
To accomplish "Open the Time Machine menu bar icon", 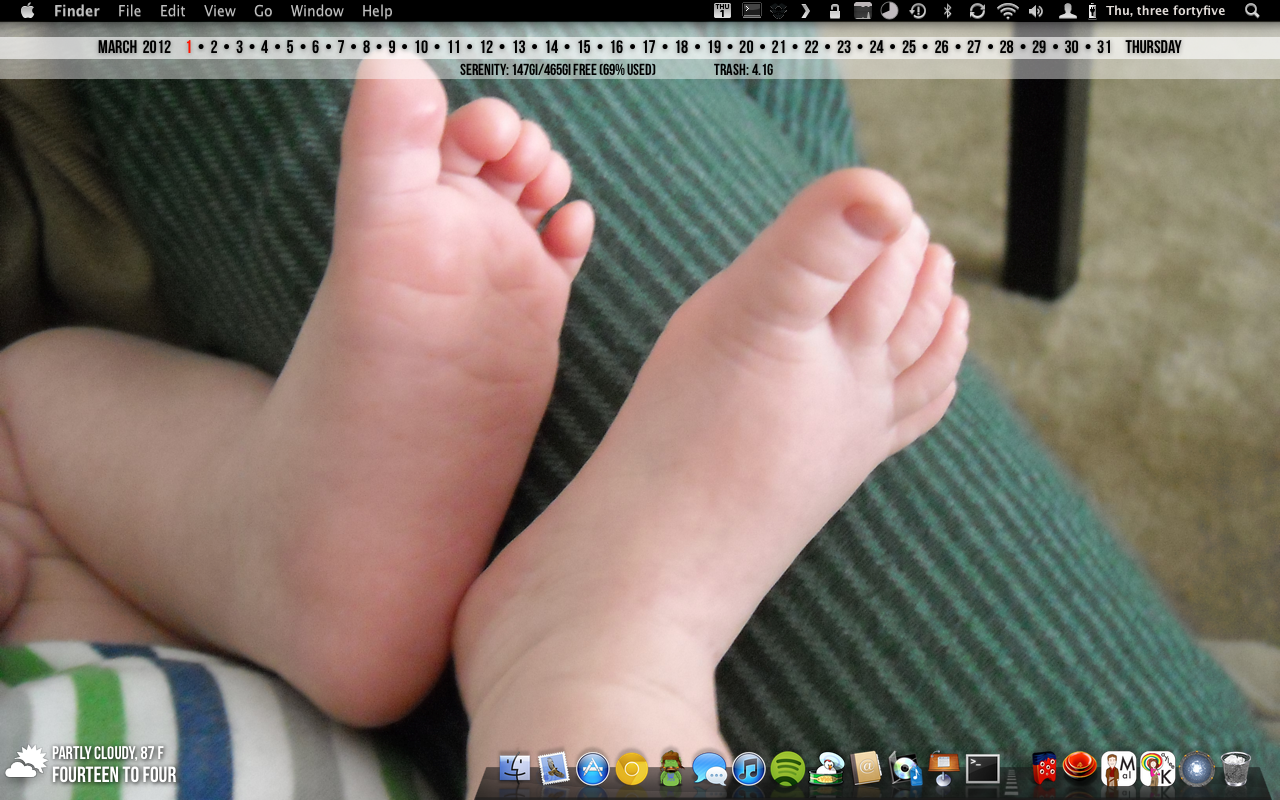I will 917,11.
